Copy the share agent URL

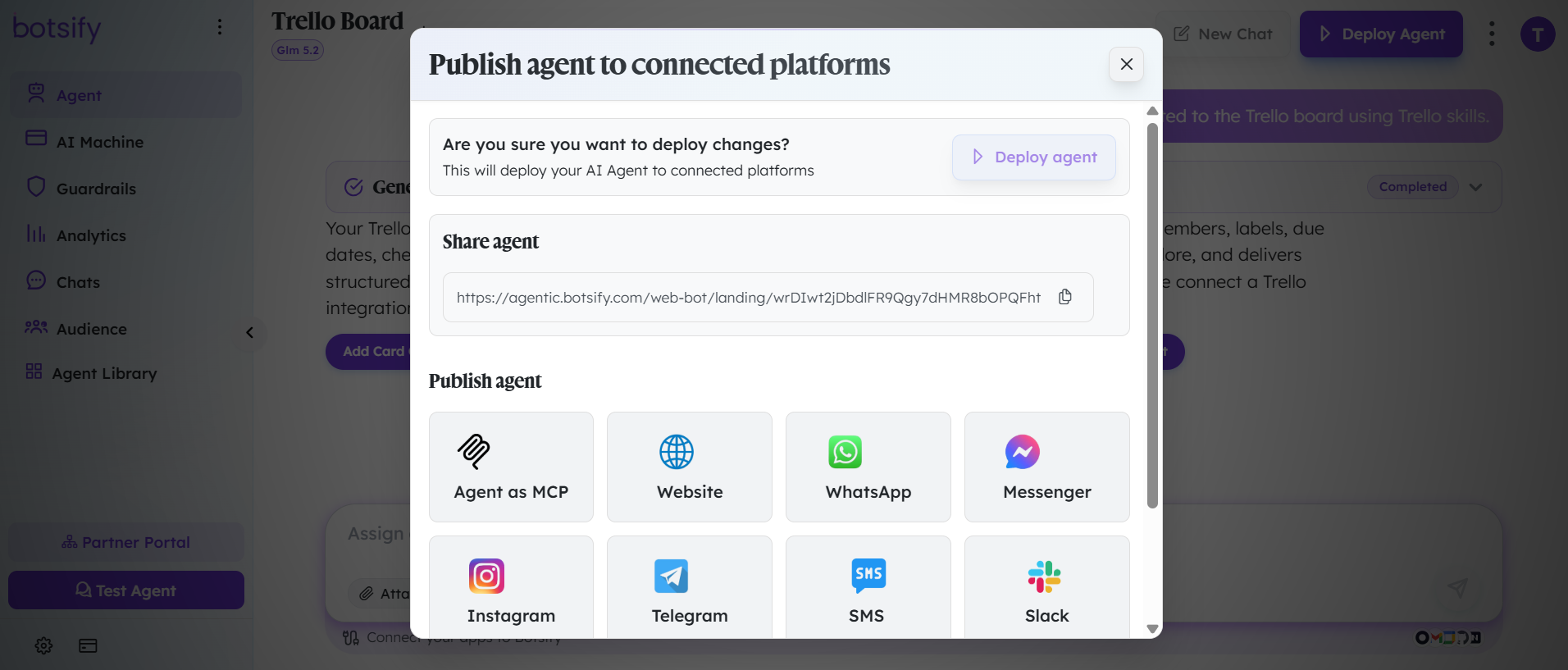tap(1064, 297)
